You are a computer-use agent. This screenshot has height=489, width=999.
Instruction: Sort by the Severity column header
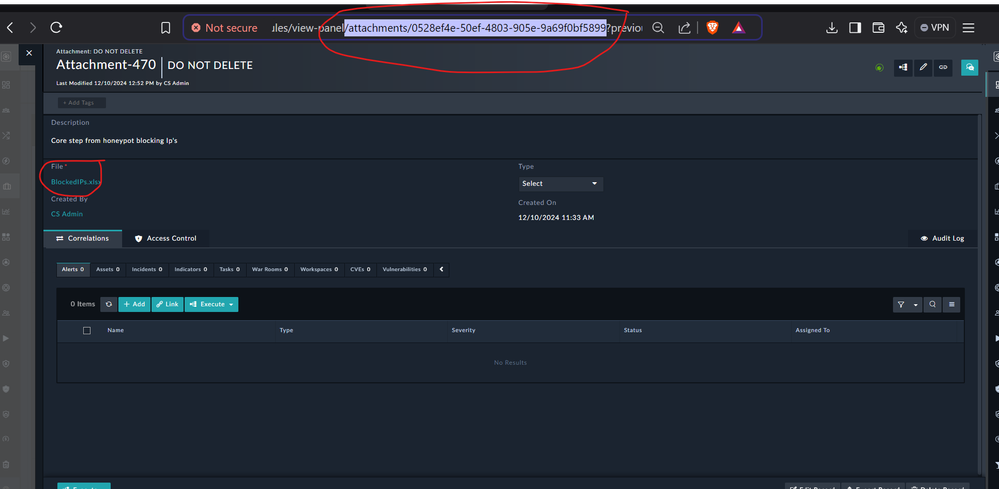click(x=463, y=330)
